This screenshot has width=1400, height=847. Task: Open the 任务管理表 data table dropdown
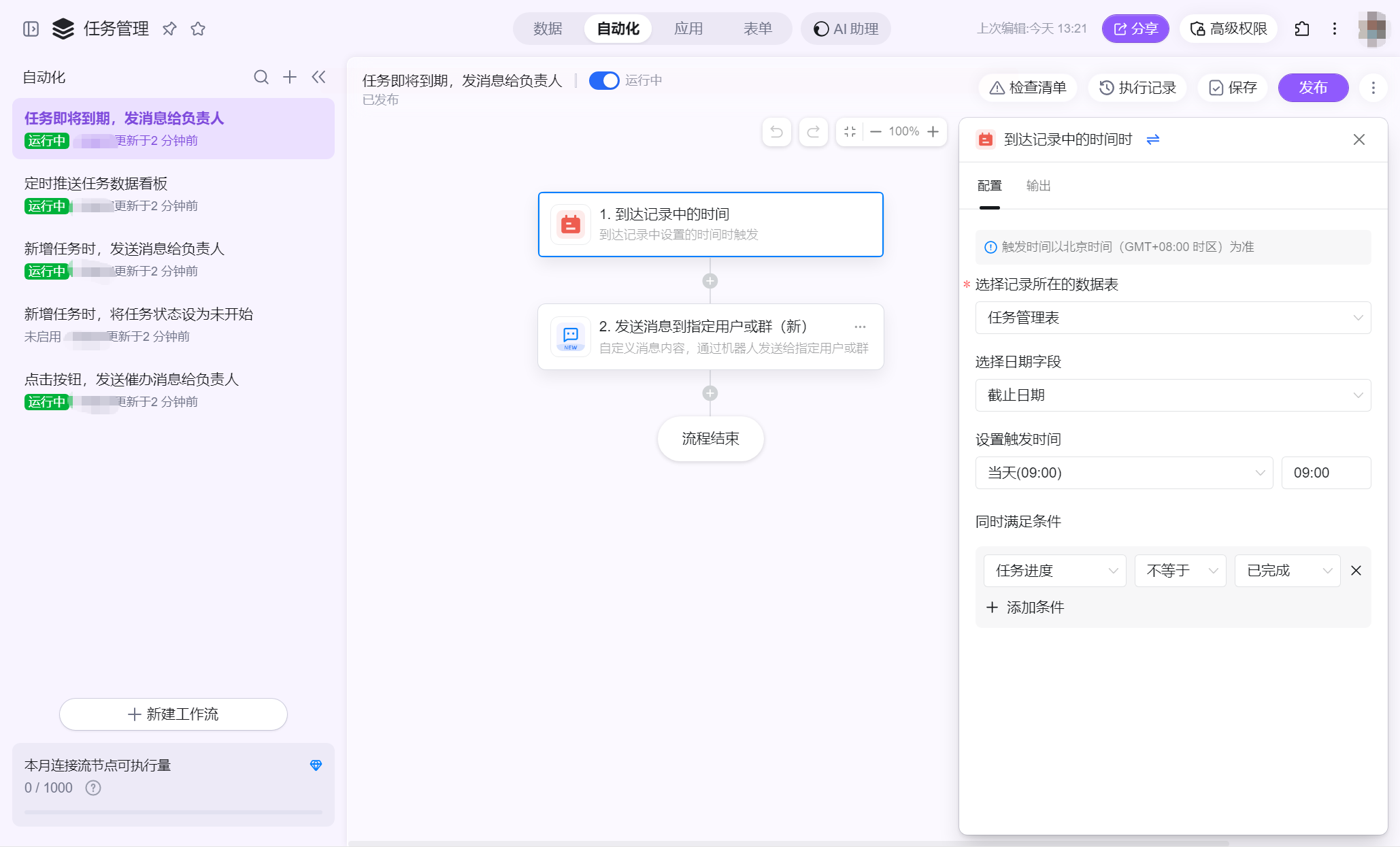point(1172,318)
